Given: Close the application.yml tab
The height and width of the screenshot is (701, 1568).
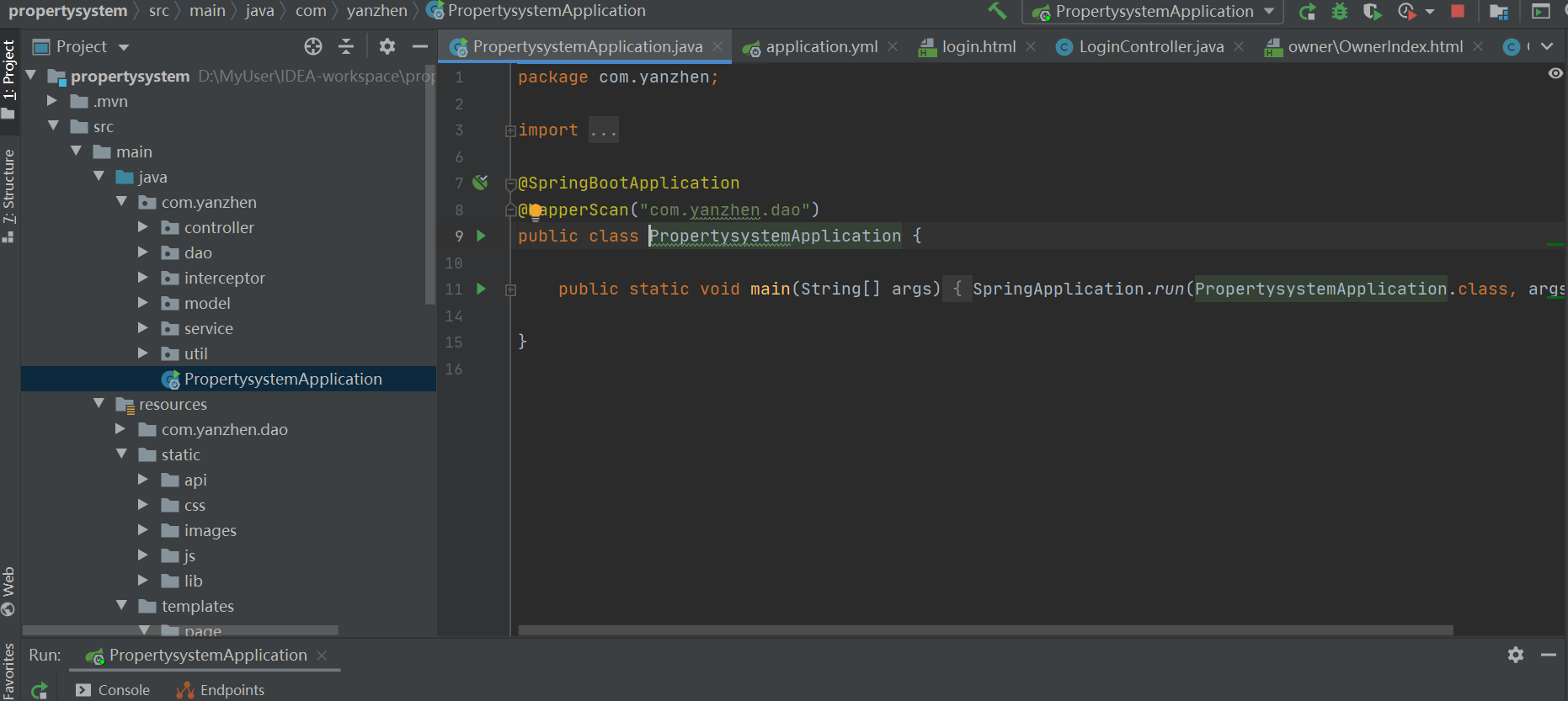Looking at the screenshot, I should pos(893,46).
